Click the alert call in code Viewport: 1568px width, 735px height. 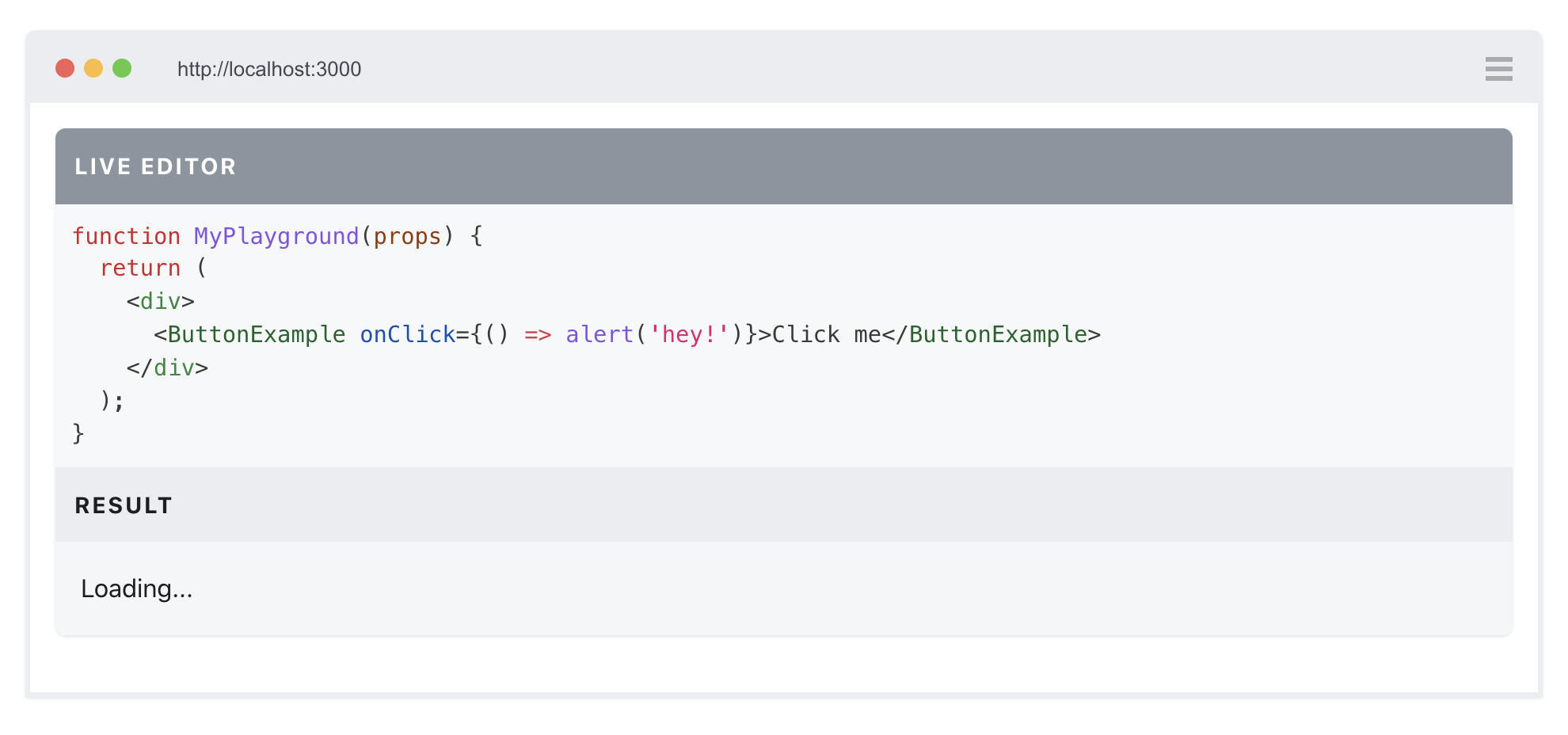point(599,335)
